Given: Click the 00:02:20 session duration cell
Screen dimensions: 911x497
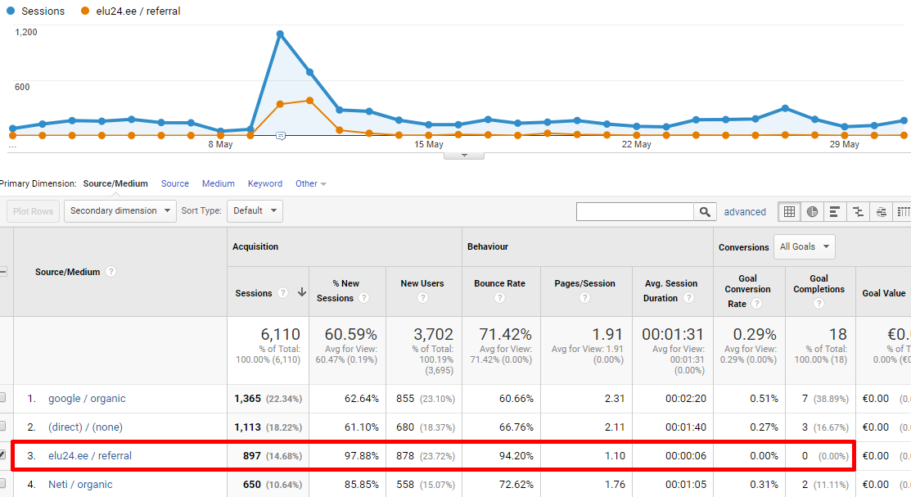Looking at the screenshot, I should coord(686,398).
